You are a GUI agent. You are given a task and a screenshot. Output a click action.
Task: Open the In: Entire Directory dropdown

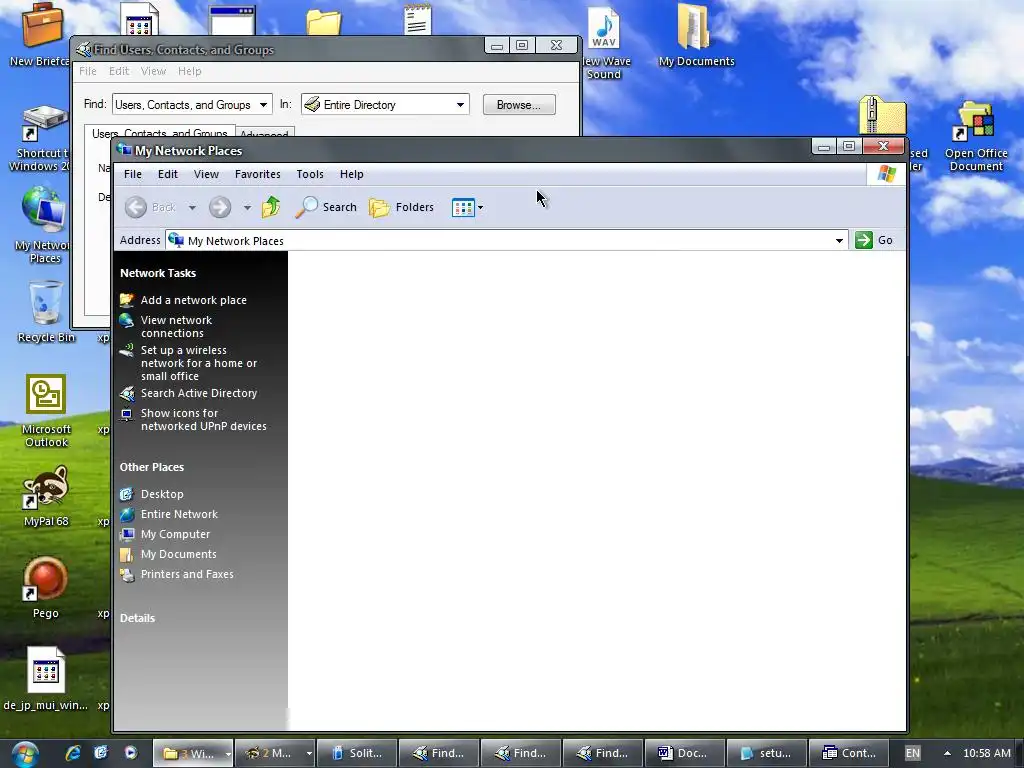click(460, 104)
